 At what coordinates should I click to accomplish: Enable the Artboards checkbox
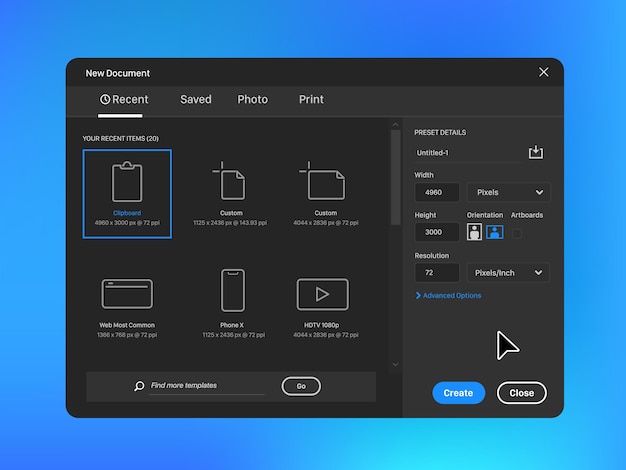click(517, 234)
